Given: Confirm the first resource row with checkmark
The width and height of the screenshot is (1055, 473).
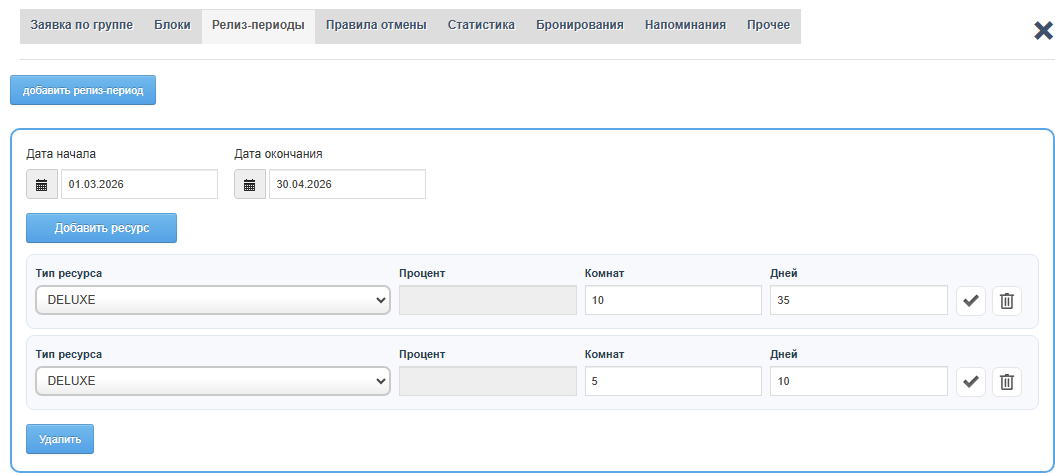Looking at the screenshot, I should click(x=971, y=300).
